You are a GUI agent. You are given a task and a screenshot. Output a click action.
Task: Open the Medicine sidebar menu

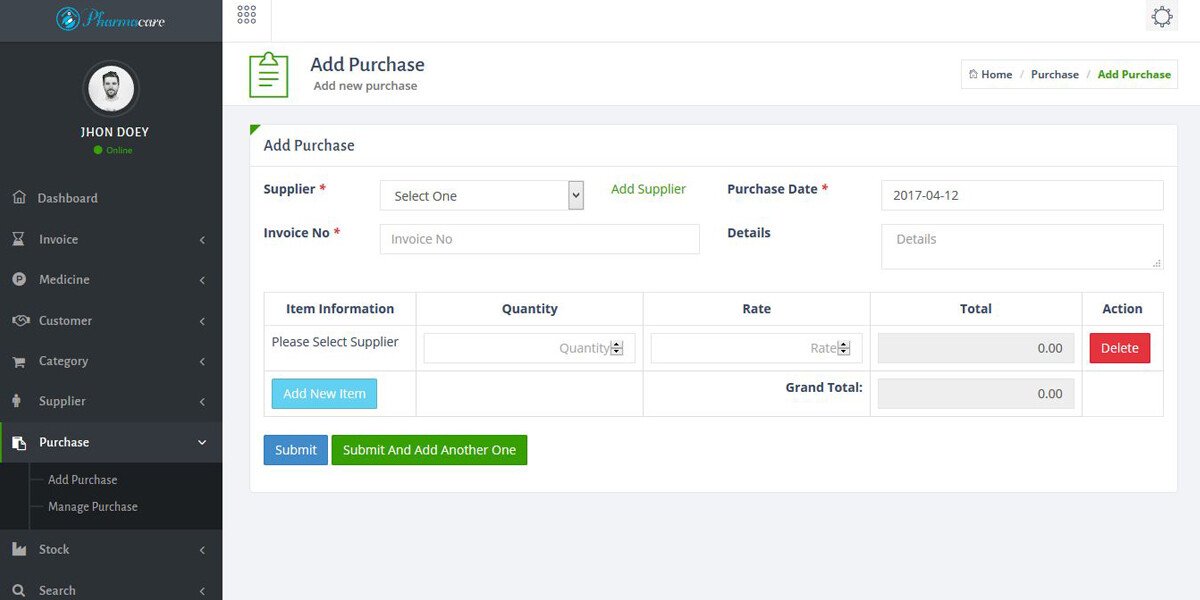click(111, 280)
